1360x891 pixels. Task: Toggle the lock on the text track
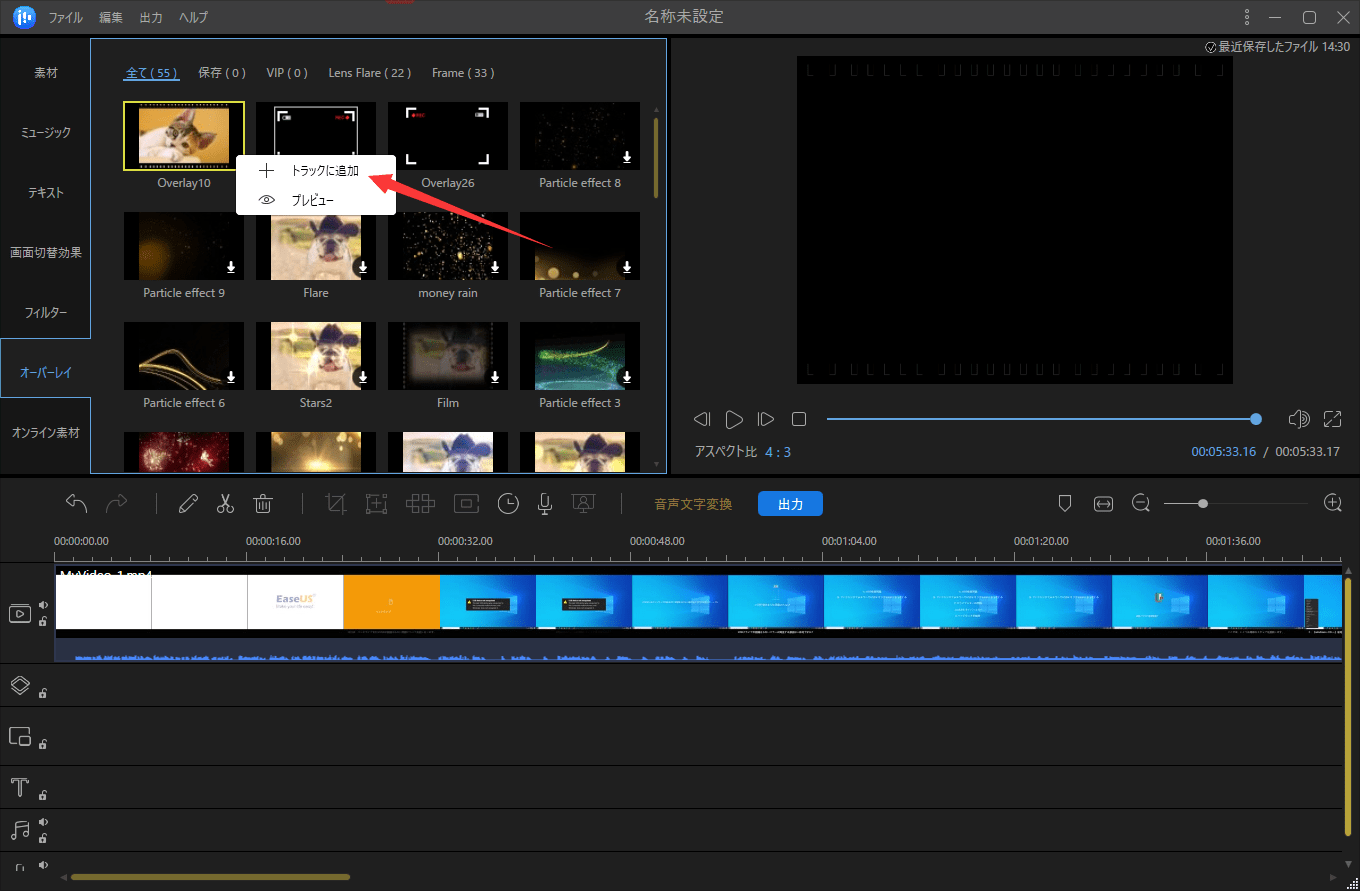coord(43,795)
